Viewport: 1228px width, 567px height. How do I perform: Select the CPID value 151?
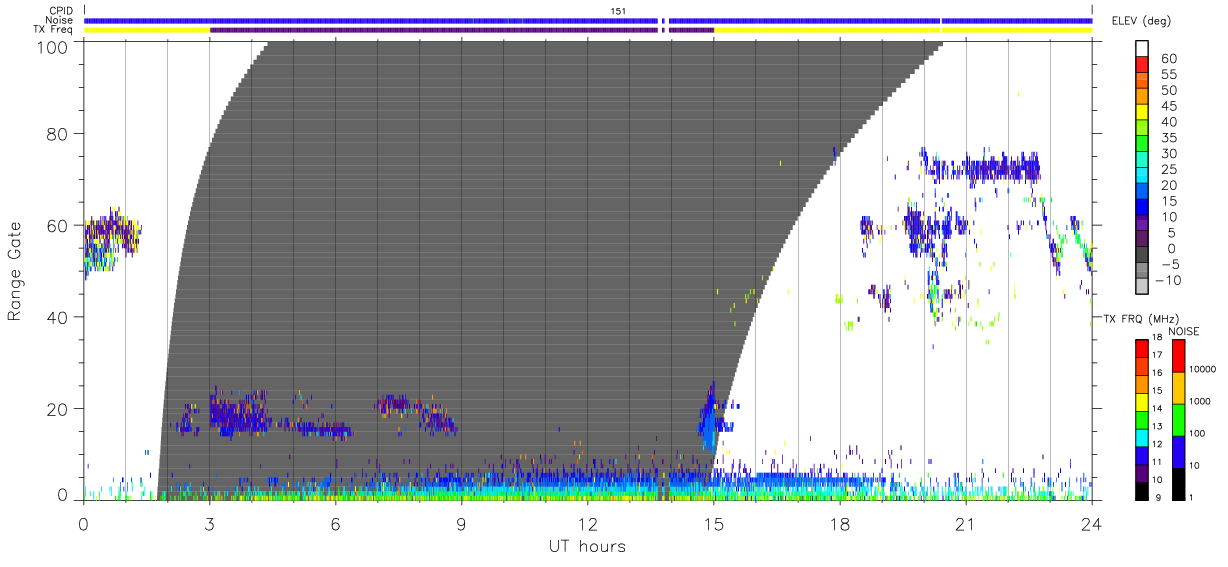point(618,10)
